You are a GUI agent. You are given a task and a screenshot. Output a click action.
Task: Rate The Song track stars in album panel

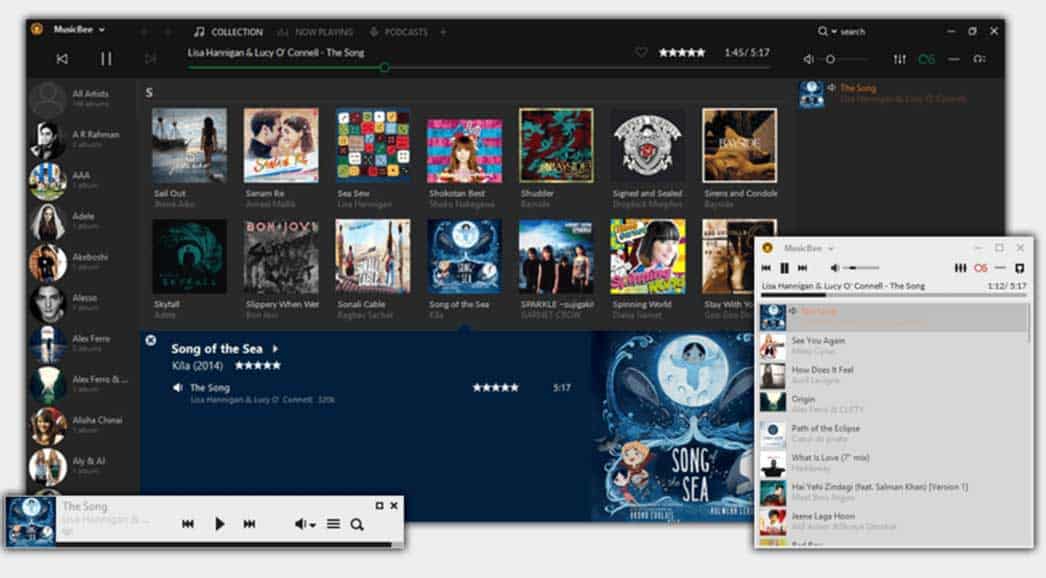click(x=496, y=387)
